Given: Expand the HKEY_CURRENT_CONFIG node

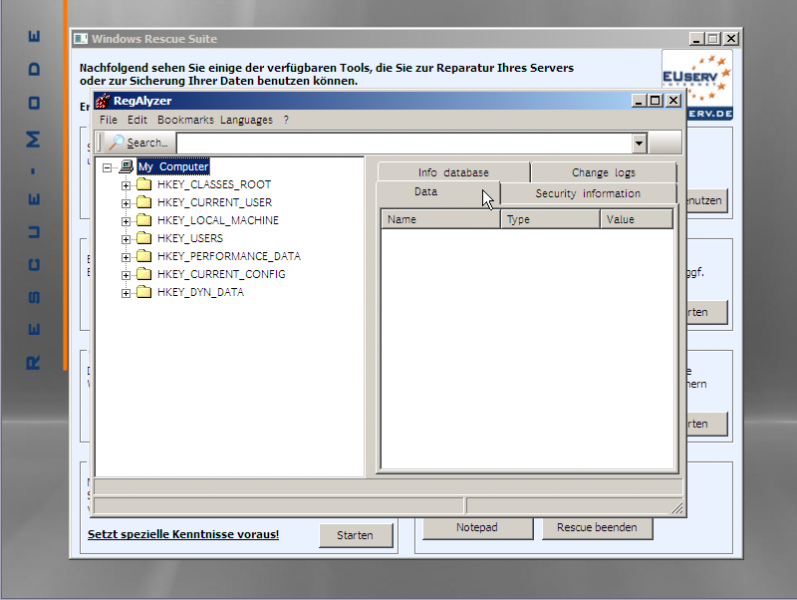Looking at the screenshot, I should pyautogui.click(x=126, y=275).
